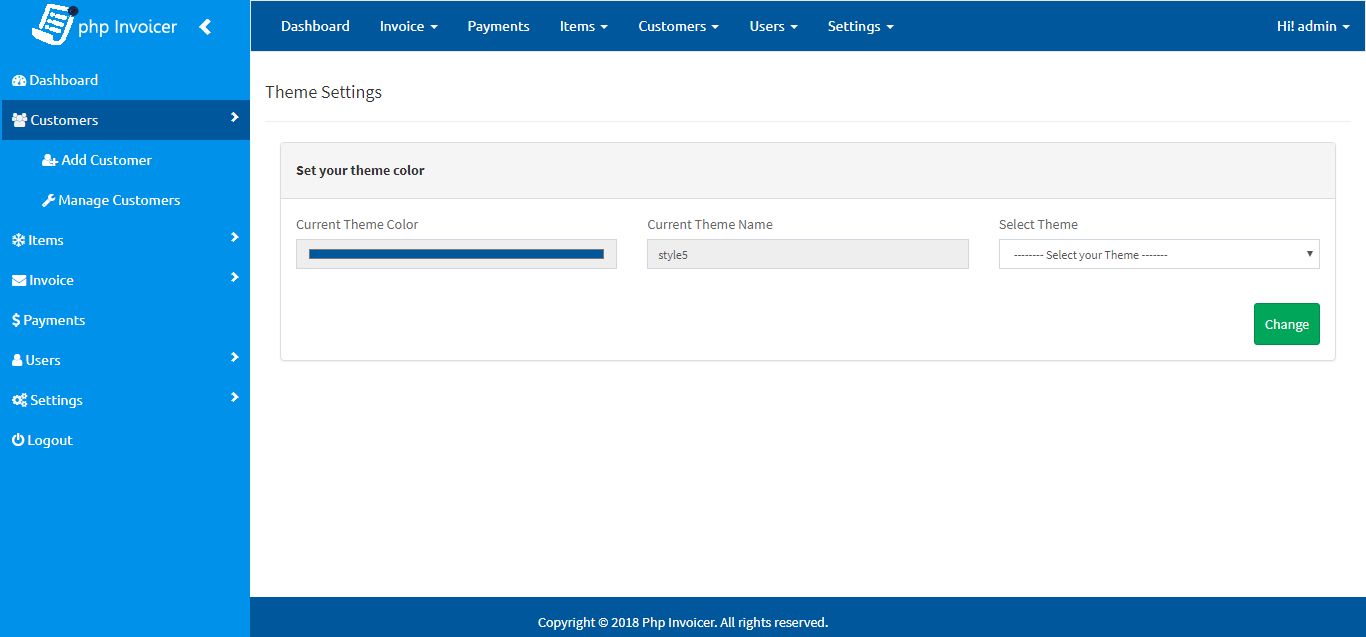Click the Logout power icon
This screenshot has width=1366, height=637.
pos(18,441)
